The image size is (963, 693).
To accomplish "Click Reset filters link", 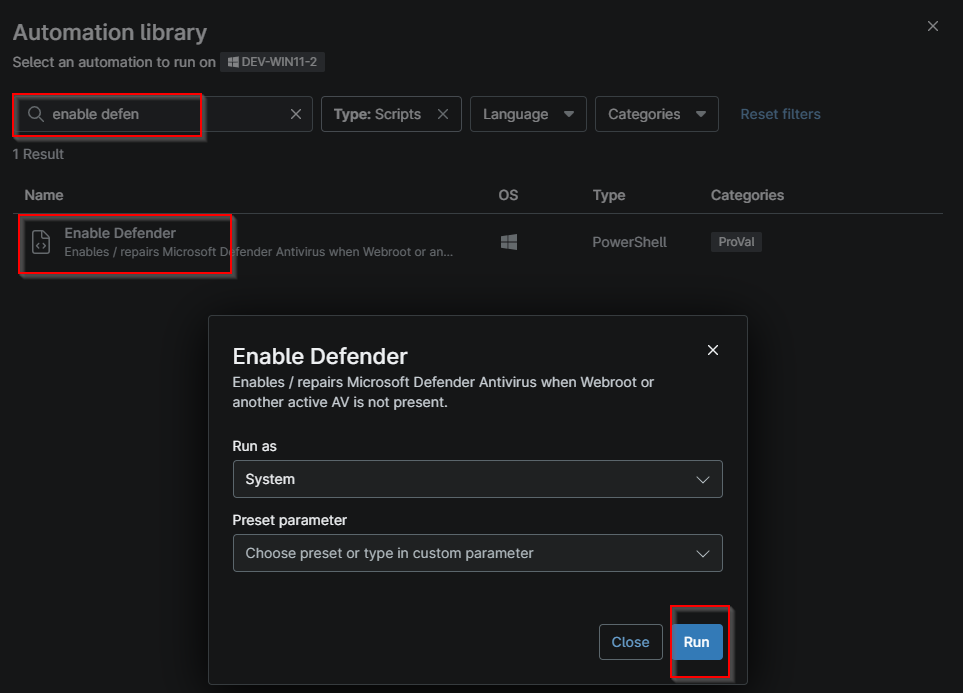I will [x=780, y=114].
